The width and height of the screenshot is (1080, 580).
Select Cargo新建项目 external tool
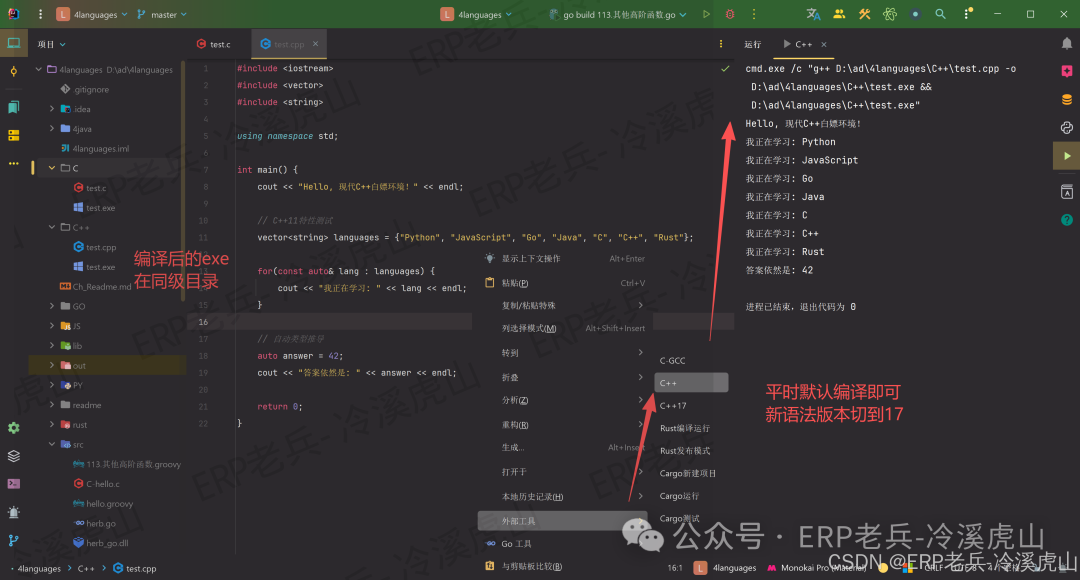[691, 473]
